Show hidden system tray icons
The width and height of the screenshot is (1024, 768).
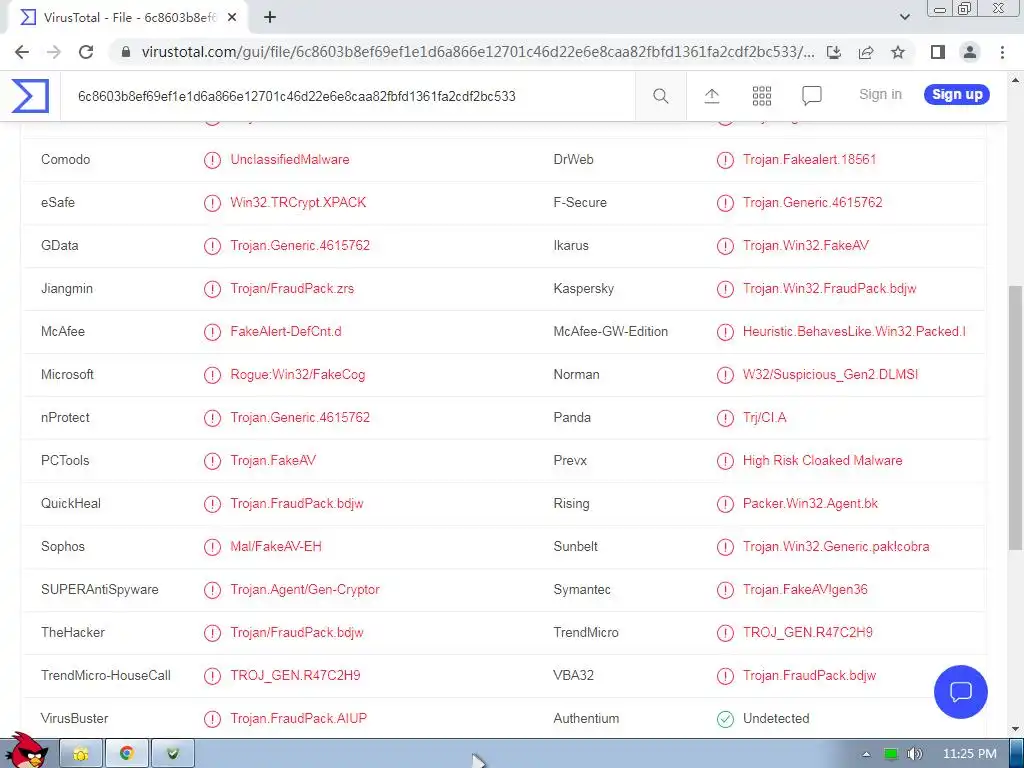(x=867, y=754)
